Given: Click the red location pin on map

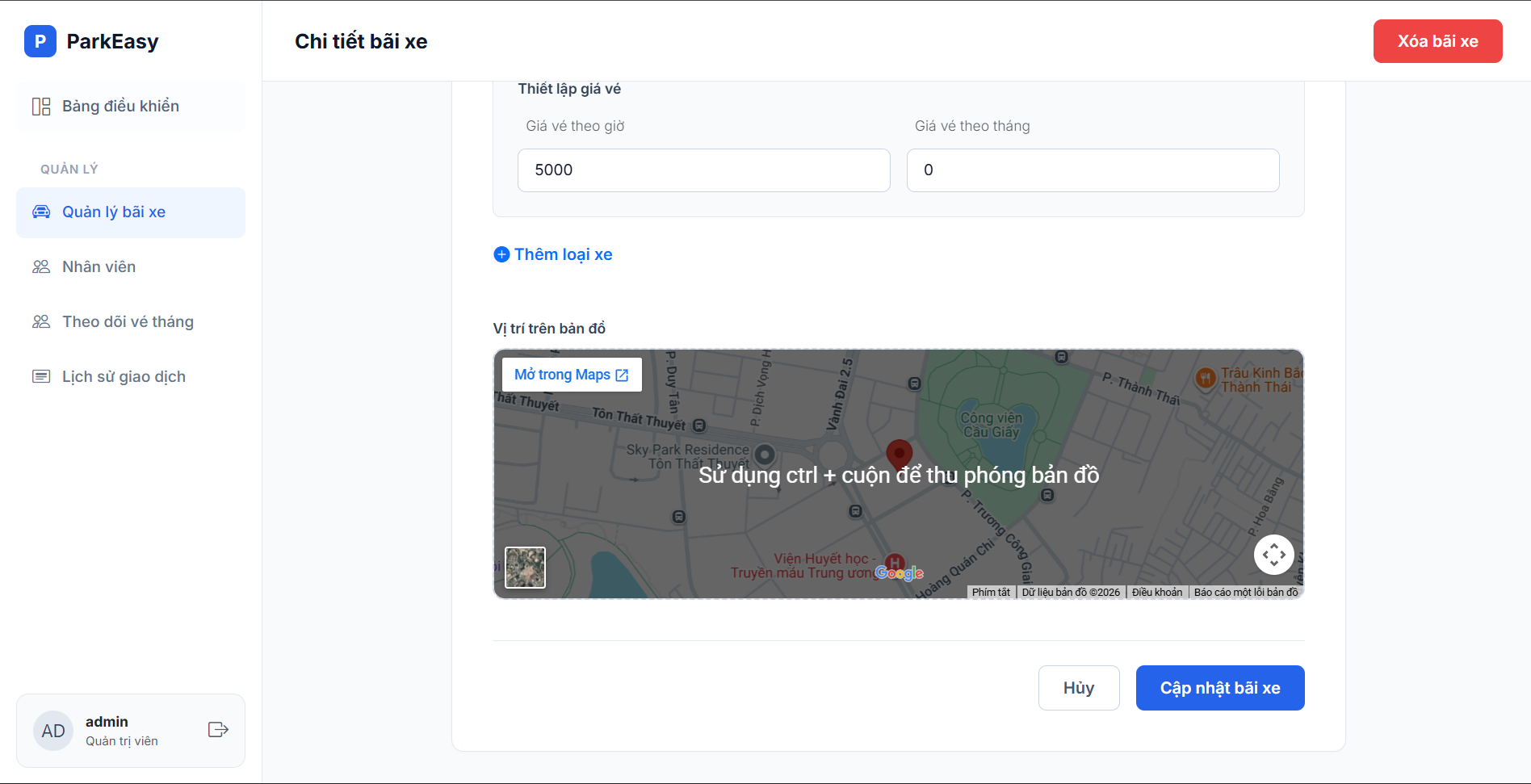Looking at the screenshot, I should (899, 454).
